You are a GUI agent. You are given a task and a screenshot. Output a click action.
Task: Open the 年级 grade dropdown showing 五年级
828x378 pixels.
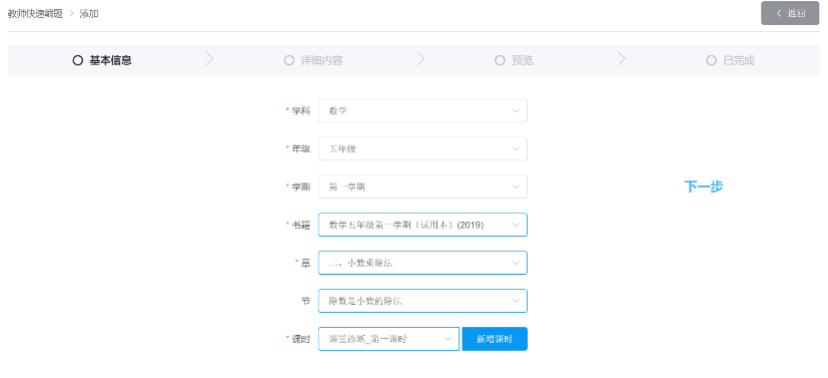(422, 149)
